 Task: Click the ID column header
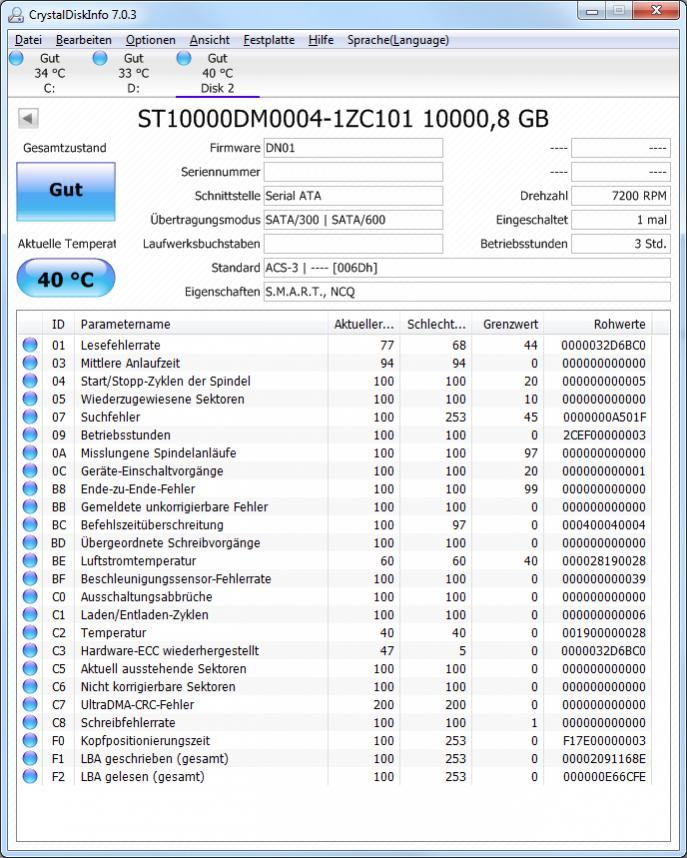[58, 324]
